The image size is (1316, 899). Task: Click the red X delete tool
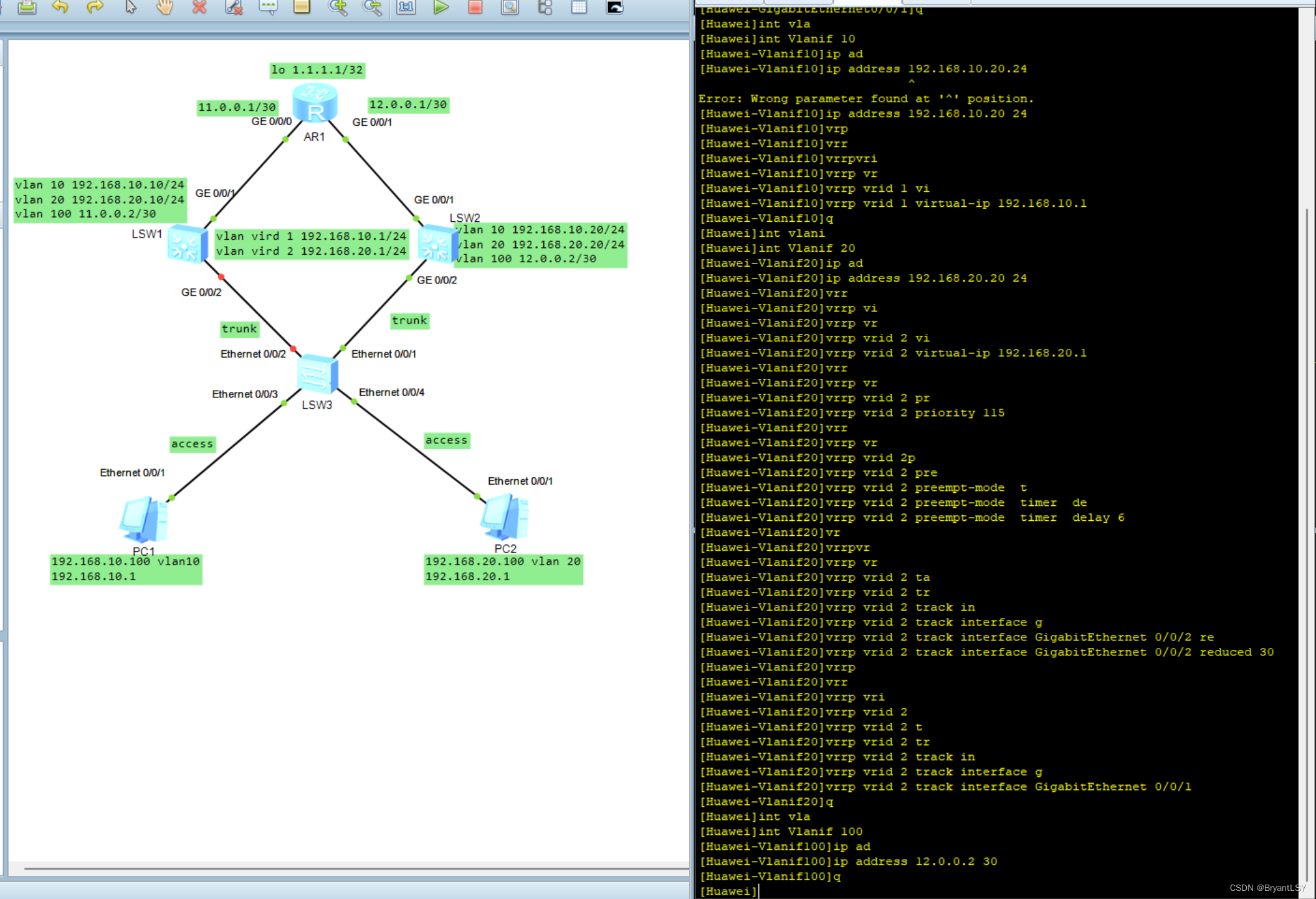point(199,7)
